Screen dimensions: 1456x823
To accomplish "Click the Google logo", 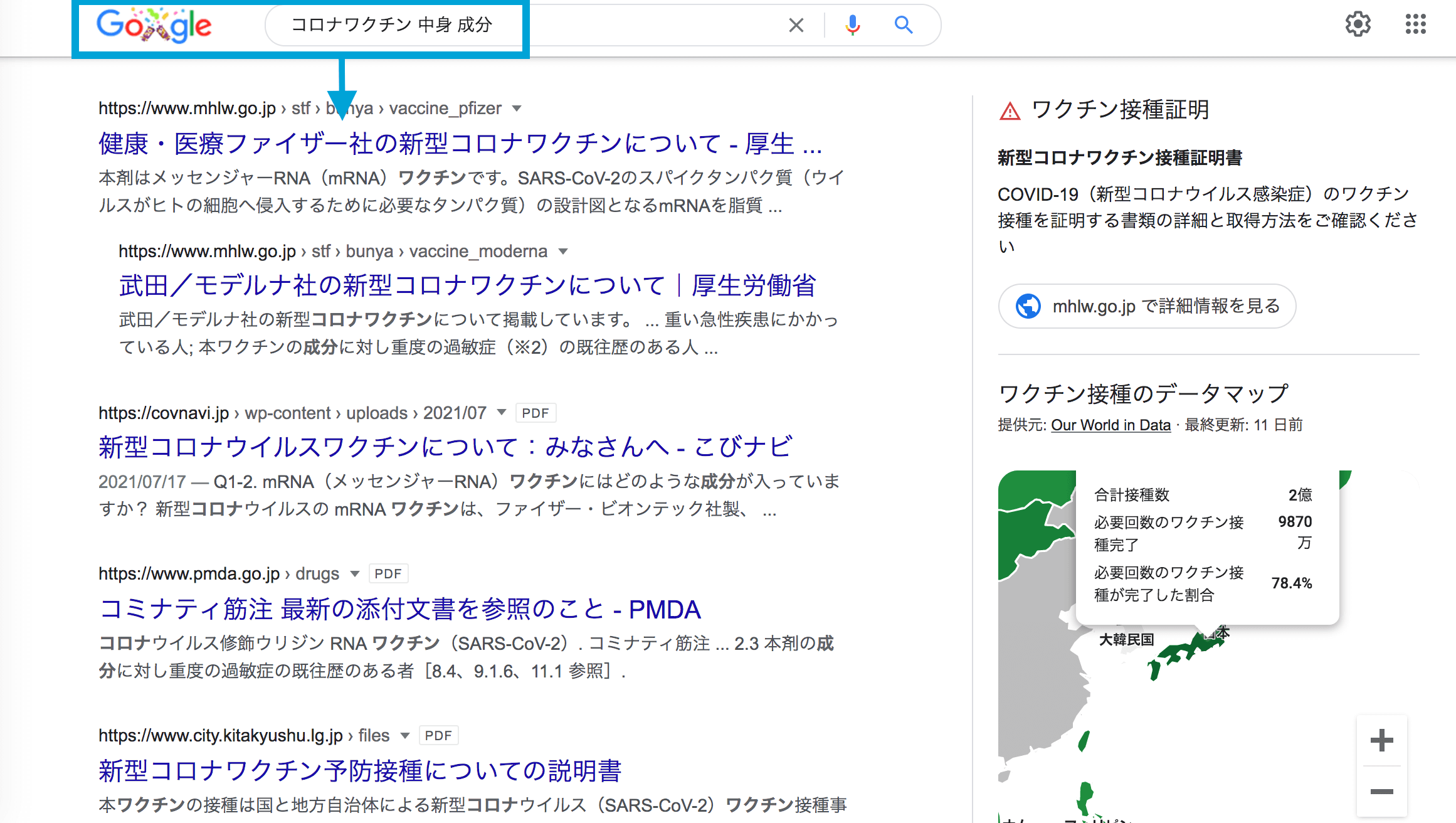I will [154, 25].
